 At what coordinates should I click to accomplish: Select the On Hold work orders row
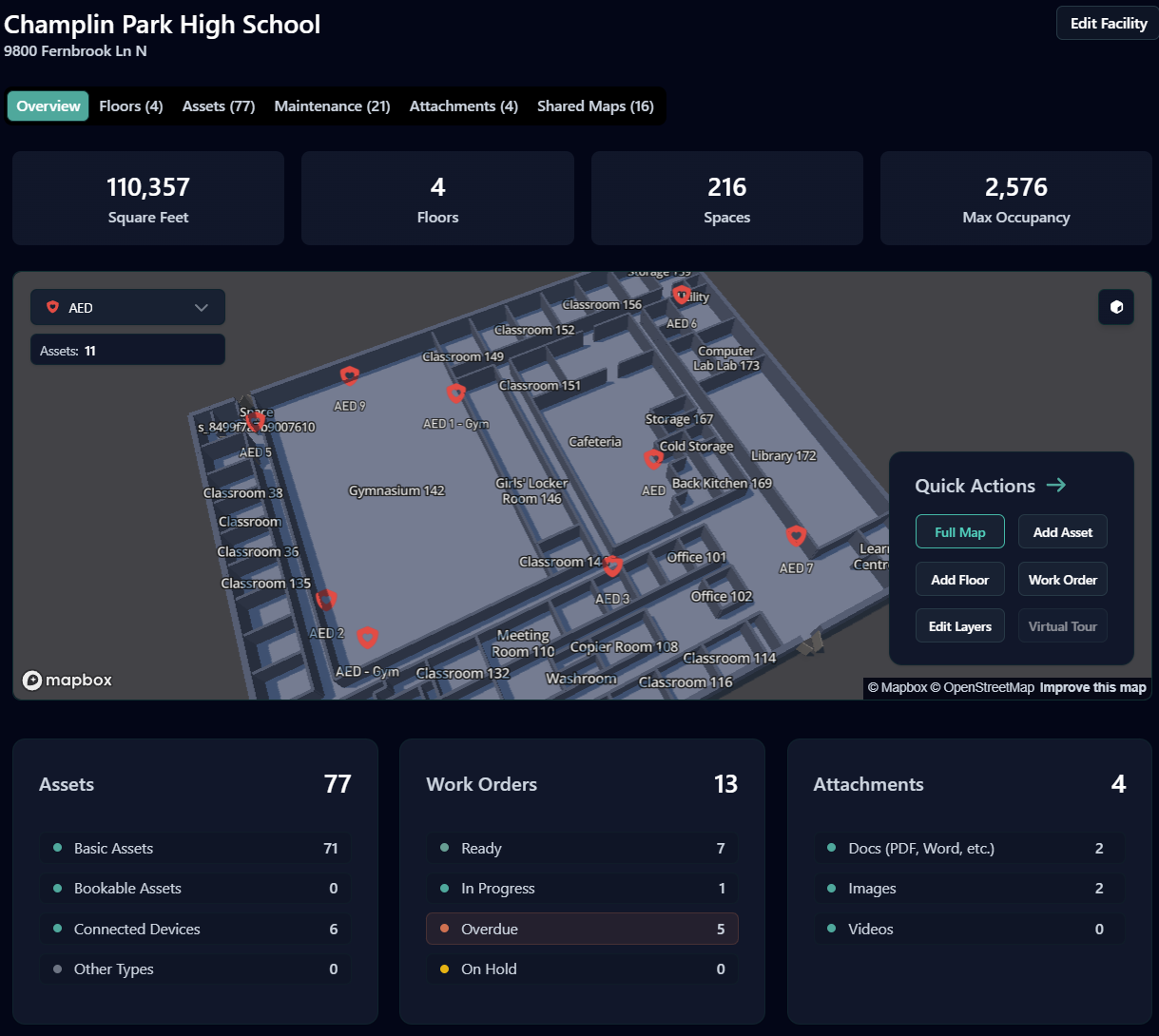[x=582, y=969]
